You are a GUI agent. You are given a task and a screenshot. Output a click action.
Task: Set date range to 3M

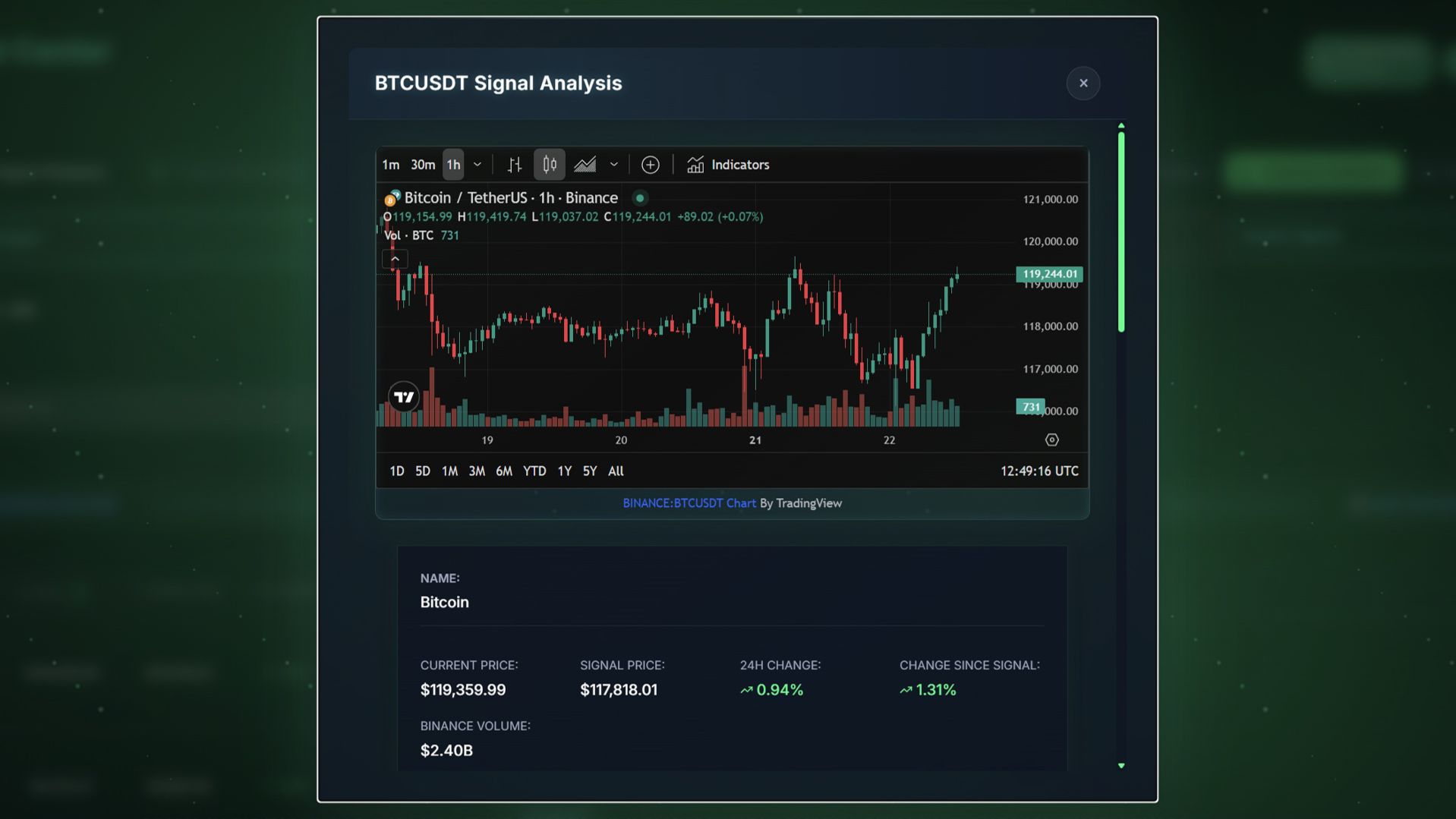click(477, 471)
